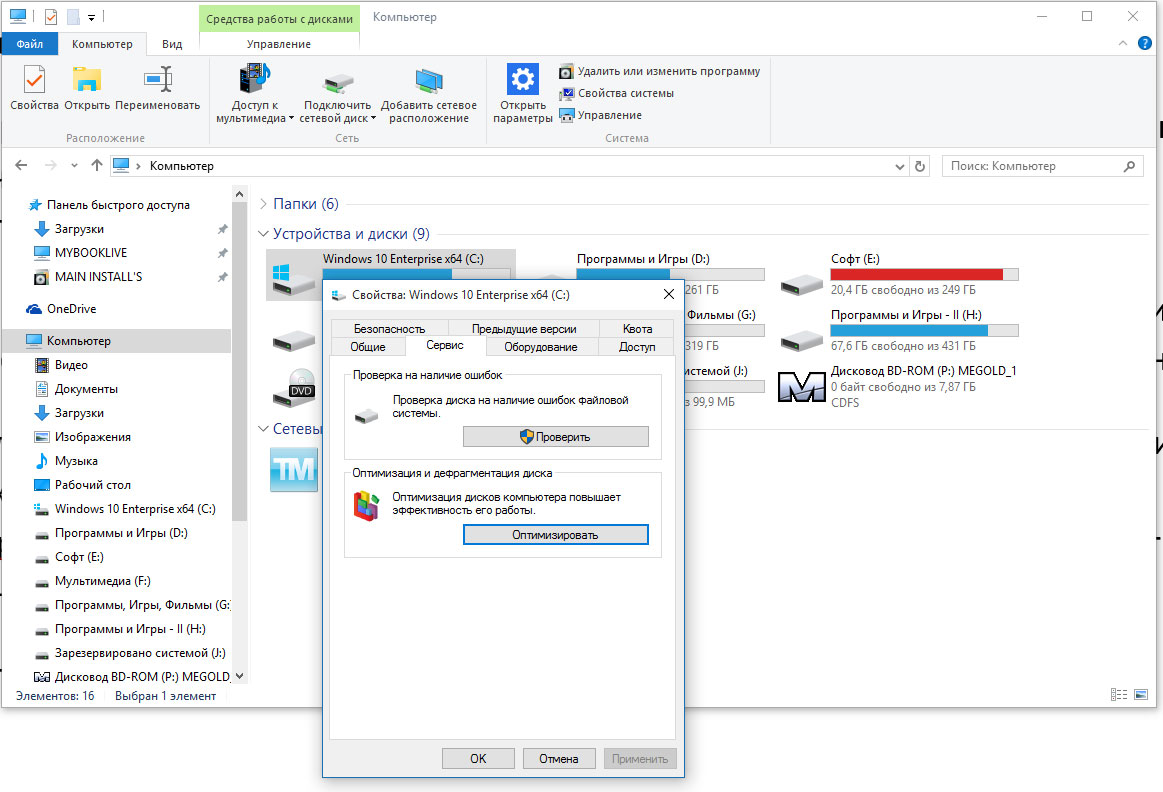Viewport: 1163px width, 792px height.
Task: Select the TM network location icon
Action: pos(294,469)
